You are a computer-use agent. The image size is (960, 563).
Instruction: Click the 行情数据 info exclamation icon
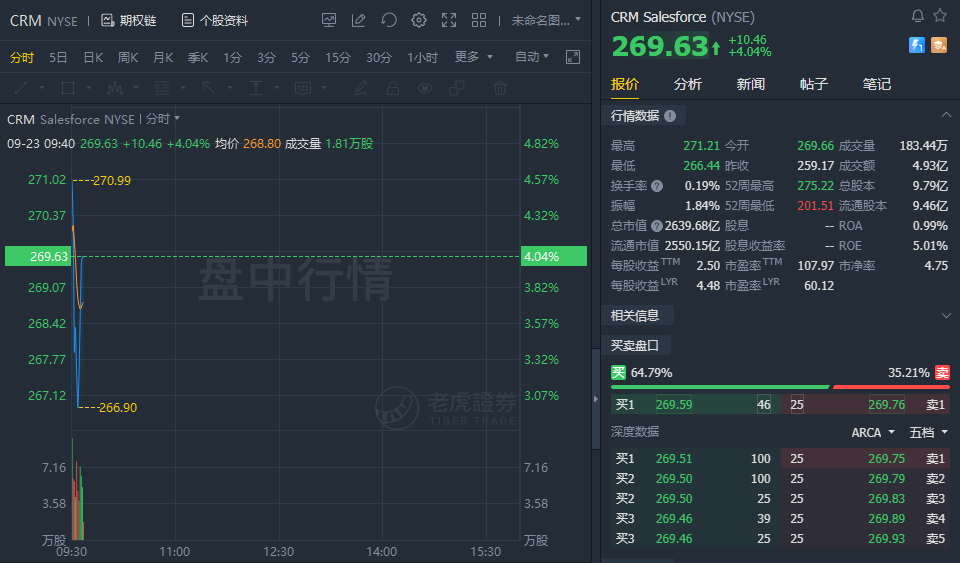(670, 116)
